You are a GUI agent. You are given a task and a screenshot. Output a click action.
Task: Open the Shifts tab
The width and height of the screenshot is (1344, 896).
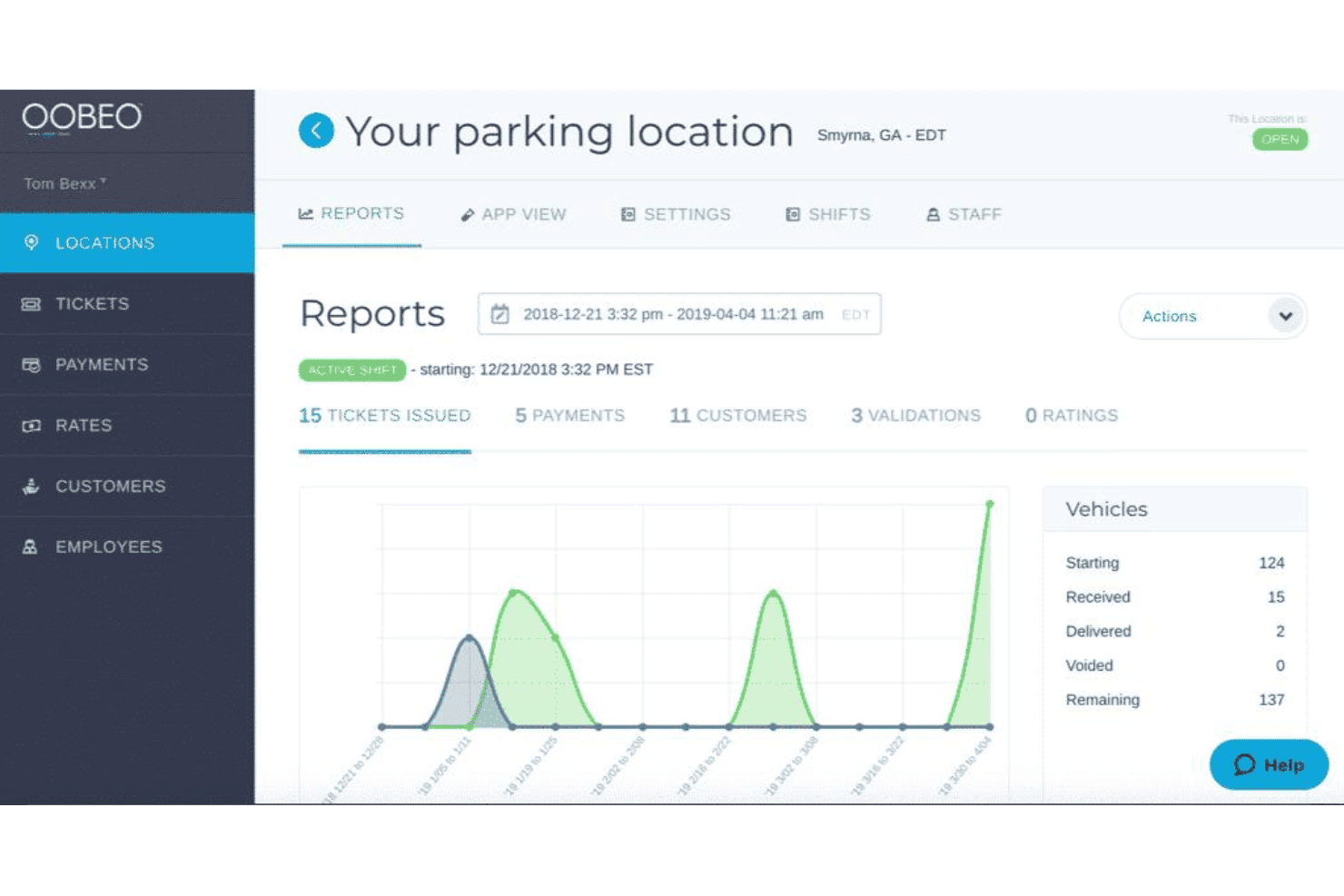pyautogui.click(x=828, y=214)
